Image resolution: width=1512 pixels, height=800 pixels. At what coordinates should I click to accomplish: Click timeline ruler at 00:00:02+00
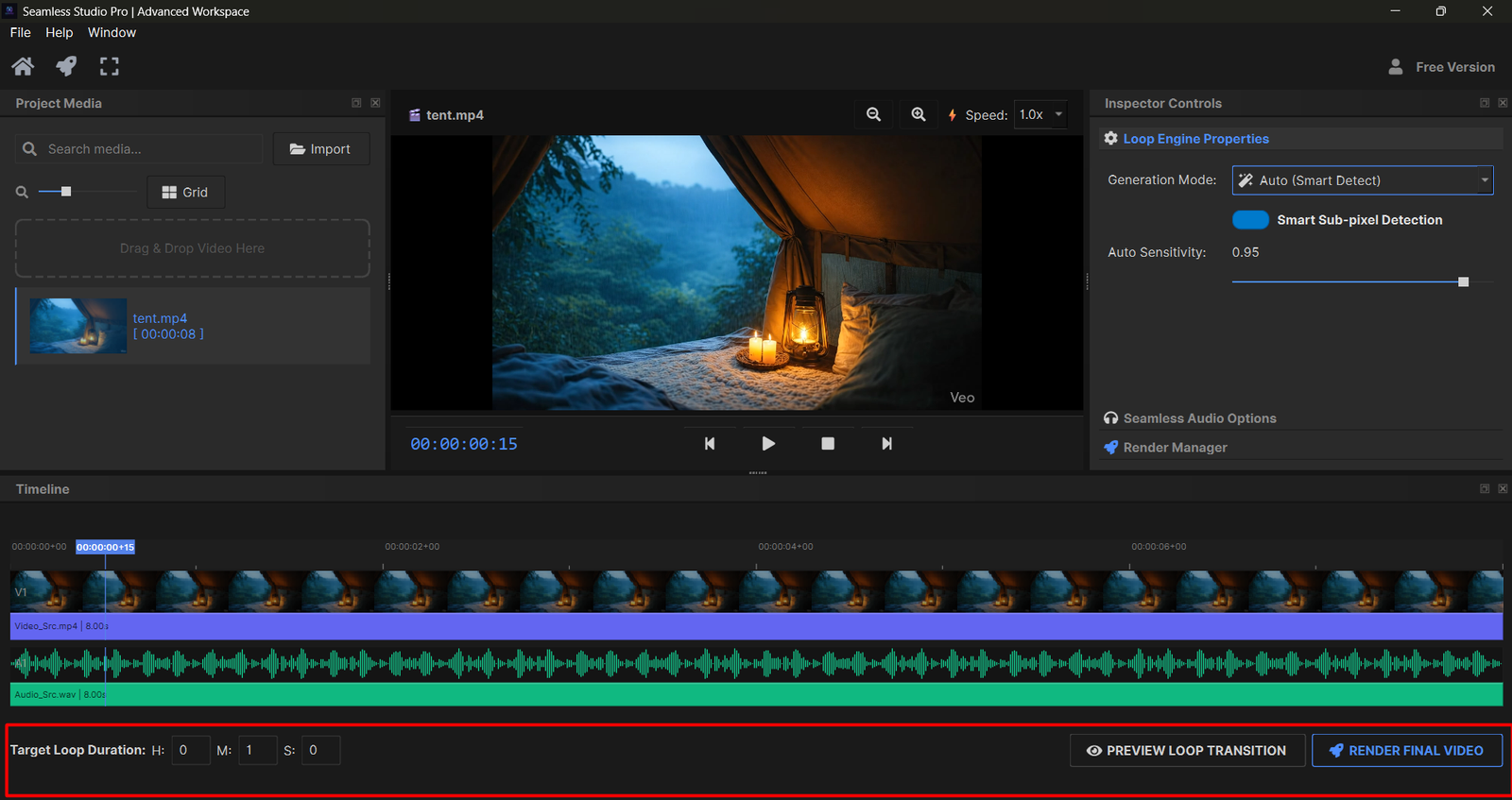(x=412, y=547)
